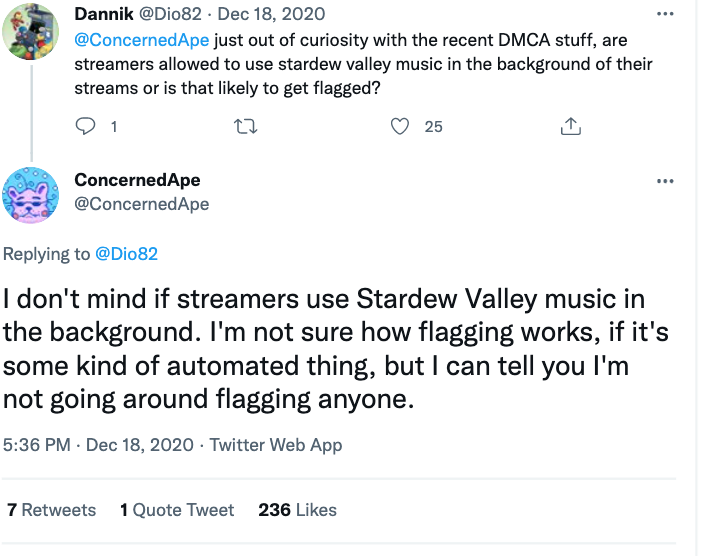702x556 pixels.
Task: Open ConcernedApe's avatar
Action: [33, 194]
